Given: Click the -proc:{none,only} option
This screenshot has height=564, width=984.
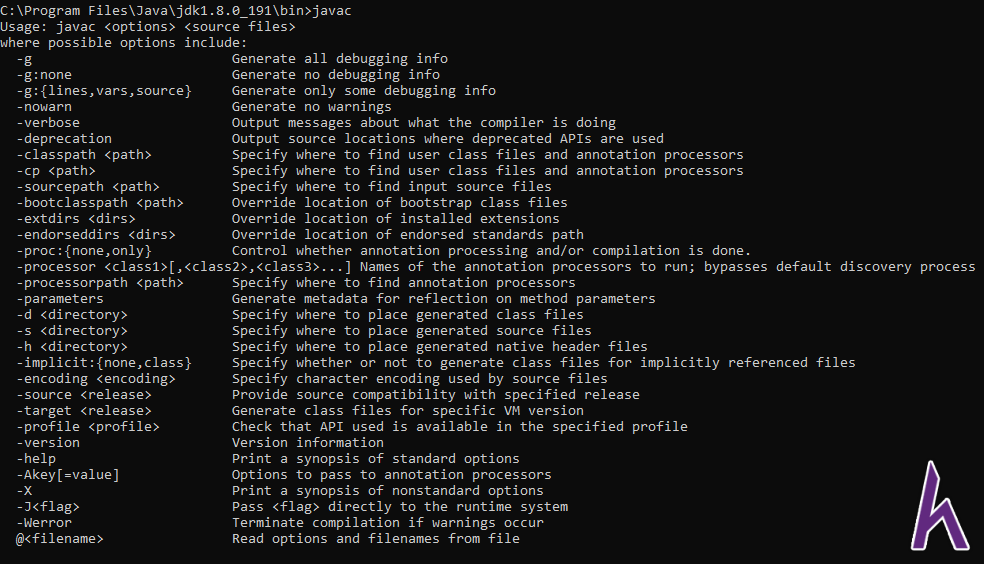Looking at the screenshot, I should (84, 251).
